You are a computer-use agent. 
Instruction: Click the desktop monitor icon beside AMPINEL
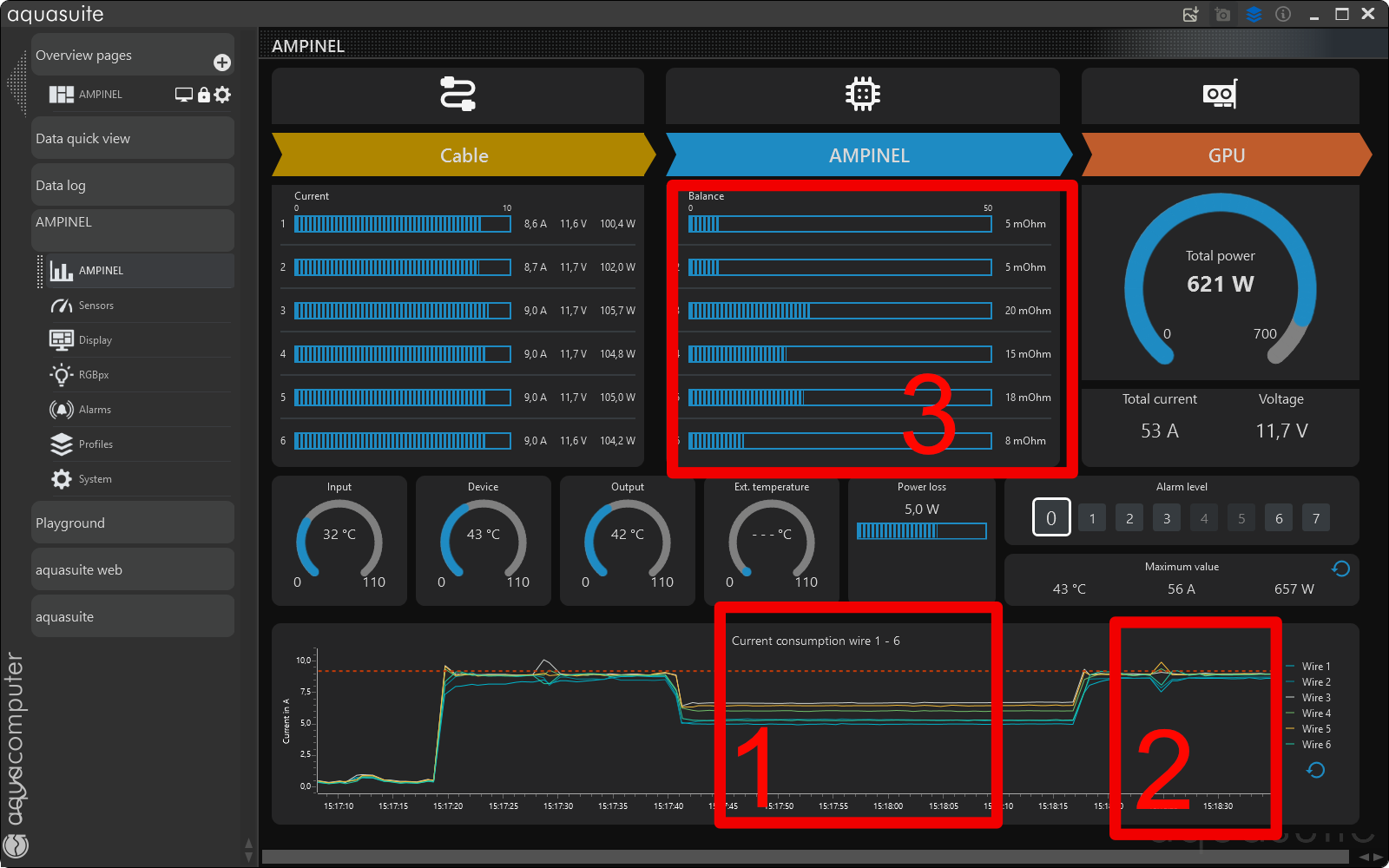click(x=183, y=95)
